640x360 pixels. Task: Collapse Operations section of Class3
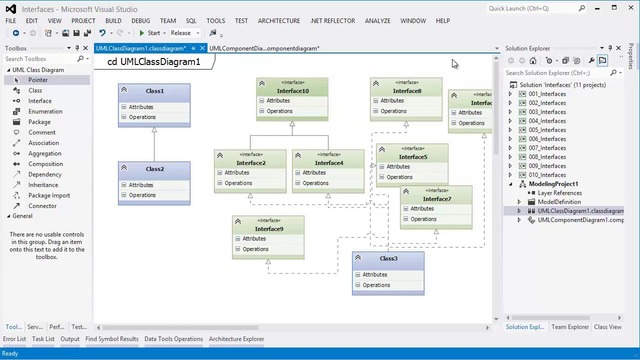(x=358, y=285)
